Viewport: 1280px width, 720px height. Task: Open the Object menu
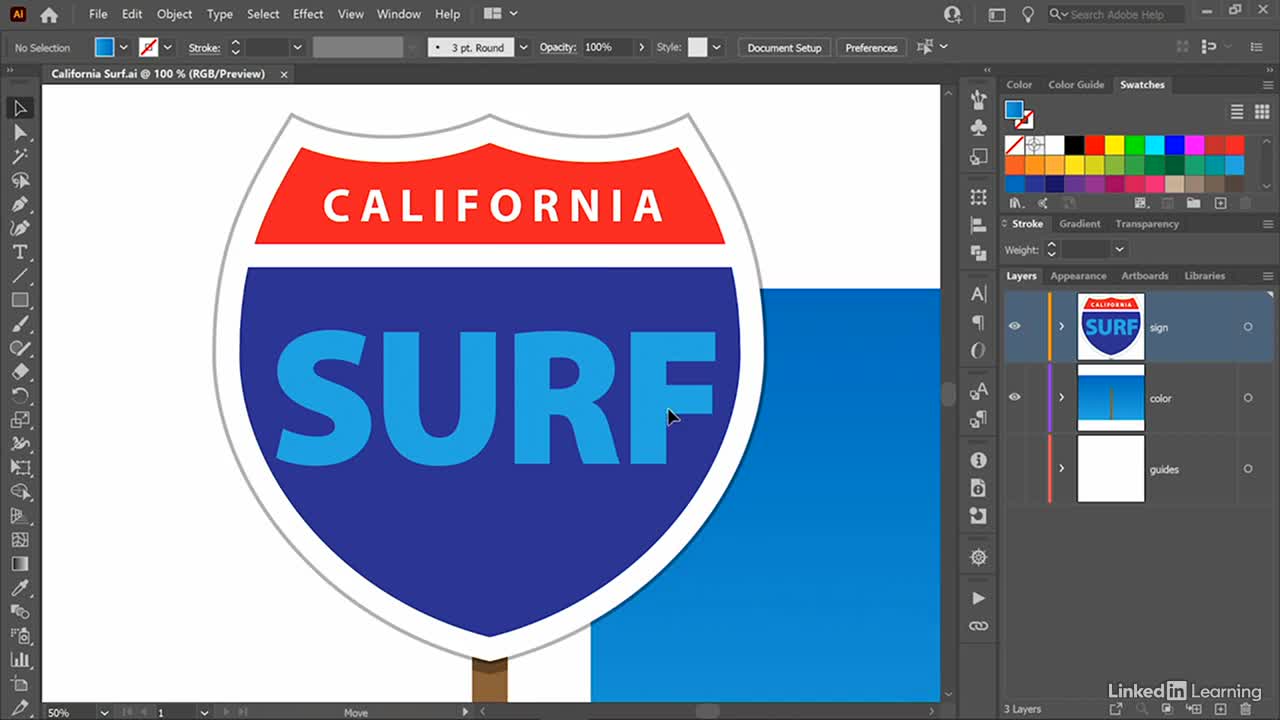coord(174,14)
